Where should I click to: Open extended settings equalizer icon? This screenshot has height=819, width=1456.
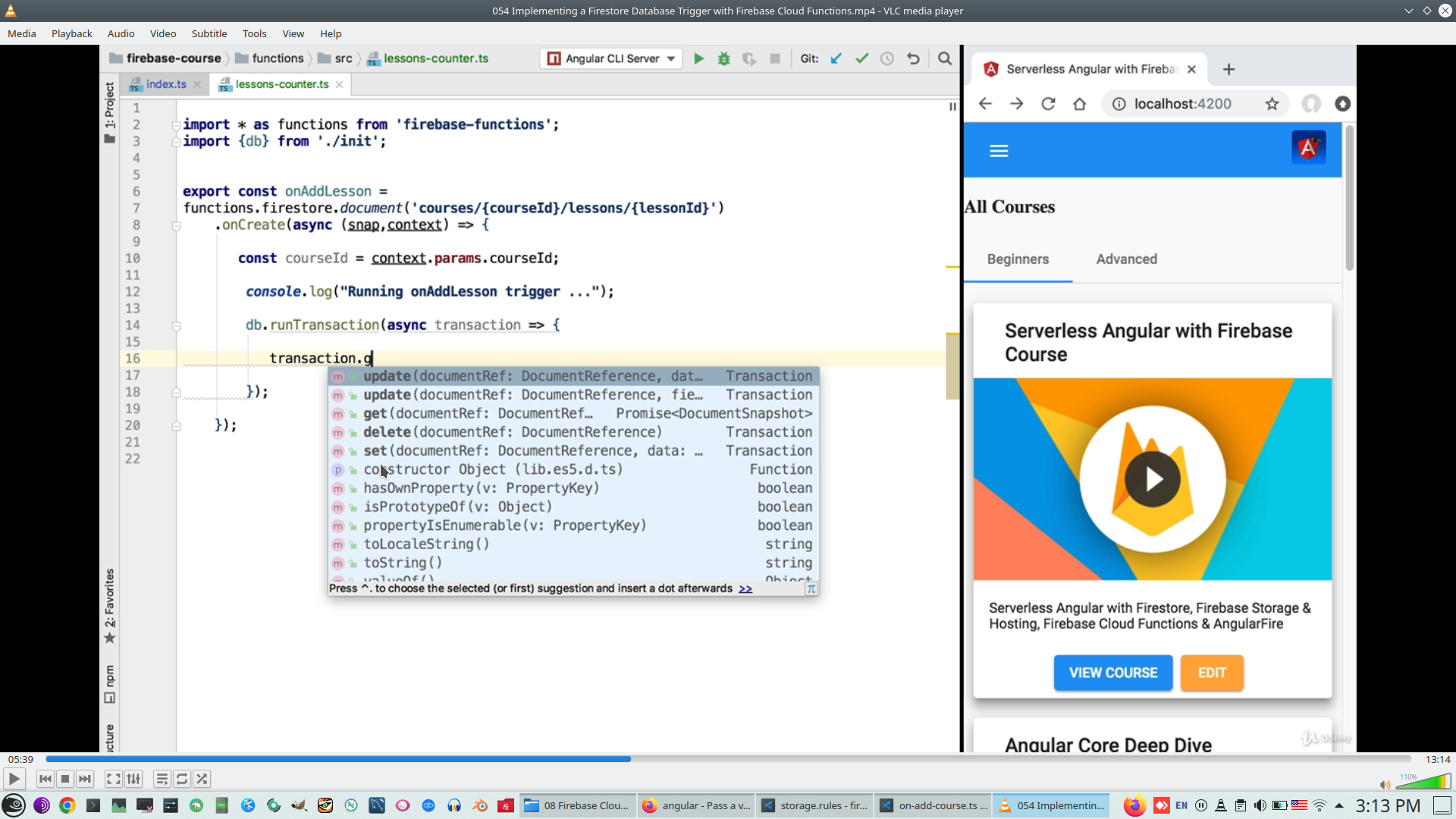tap(133, 779)
